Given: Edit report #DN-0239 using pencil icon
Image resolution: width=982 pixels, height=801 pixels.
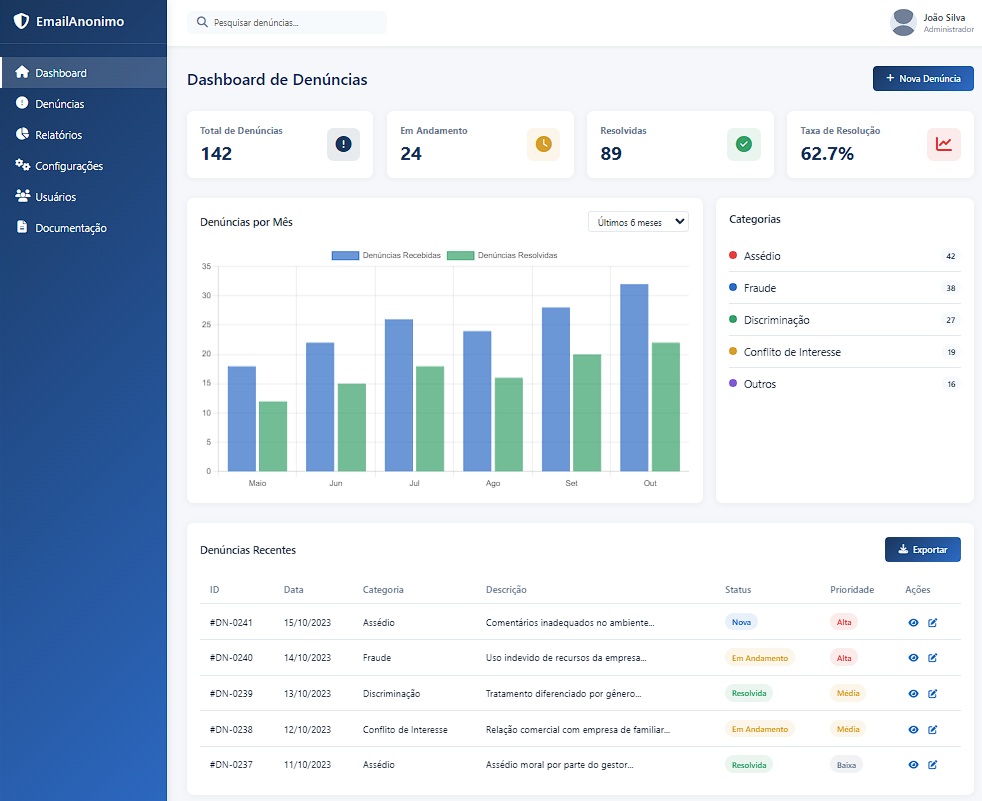Looking at the screenshot, I should (933, 694).
